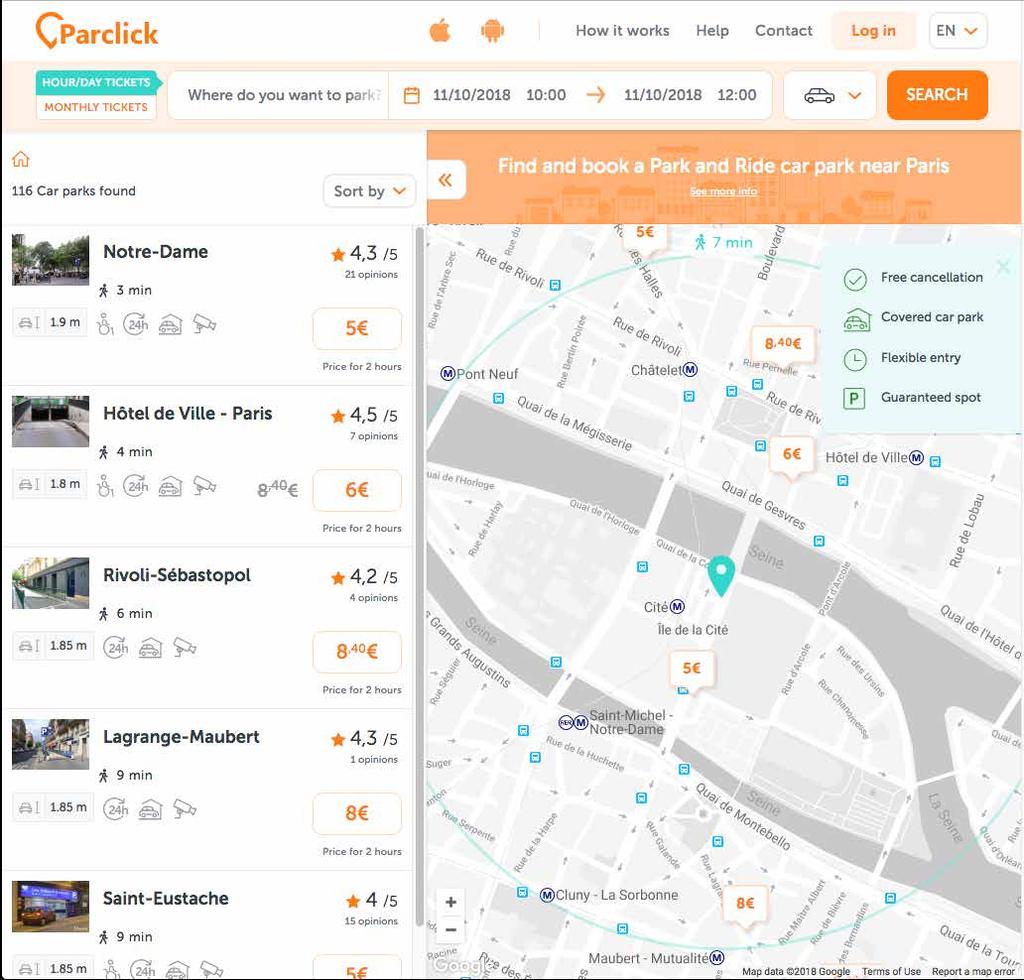
Task: Click the Flexible entry clock icon
Action: (855, 359)
